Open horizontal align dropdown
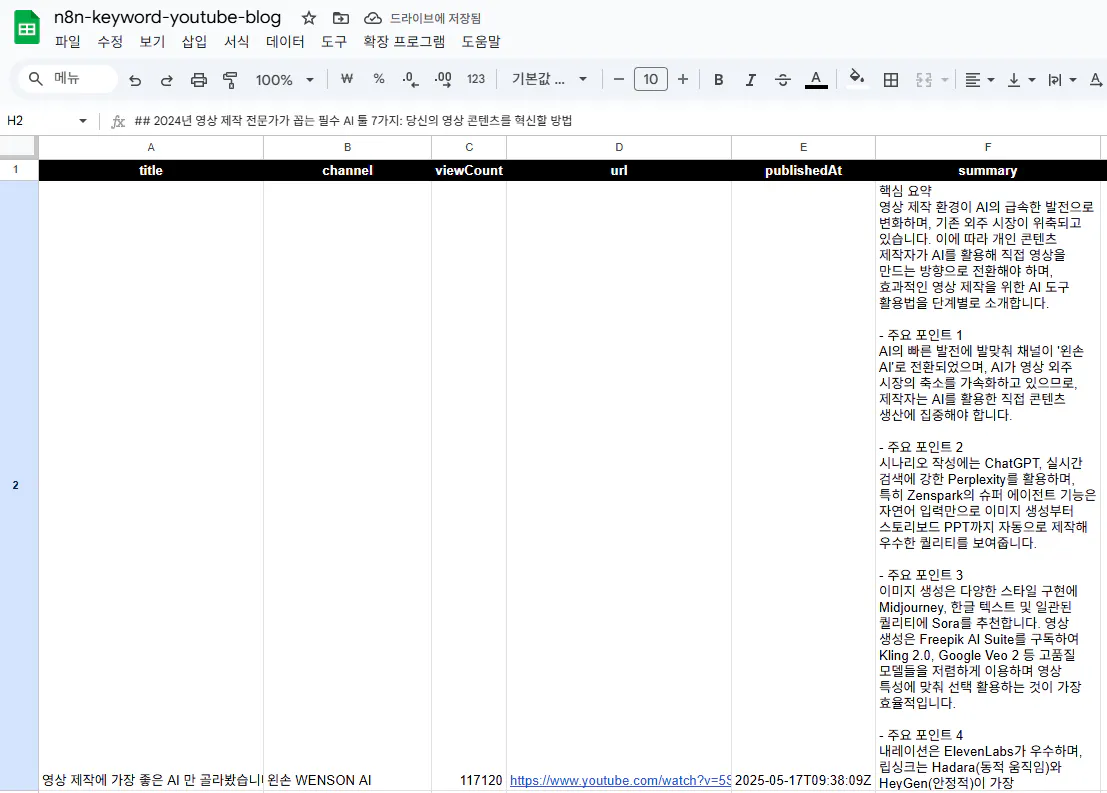 pyautogui.click(x=979, y=80)
